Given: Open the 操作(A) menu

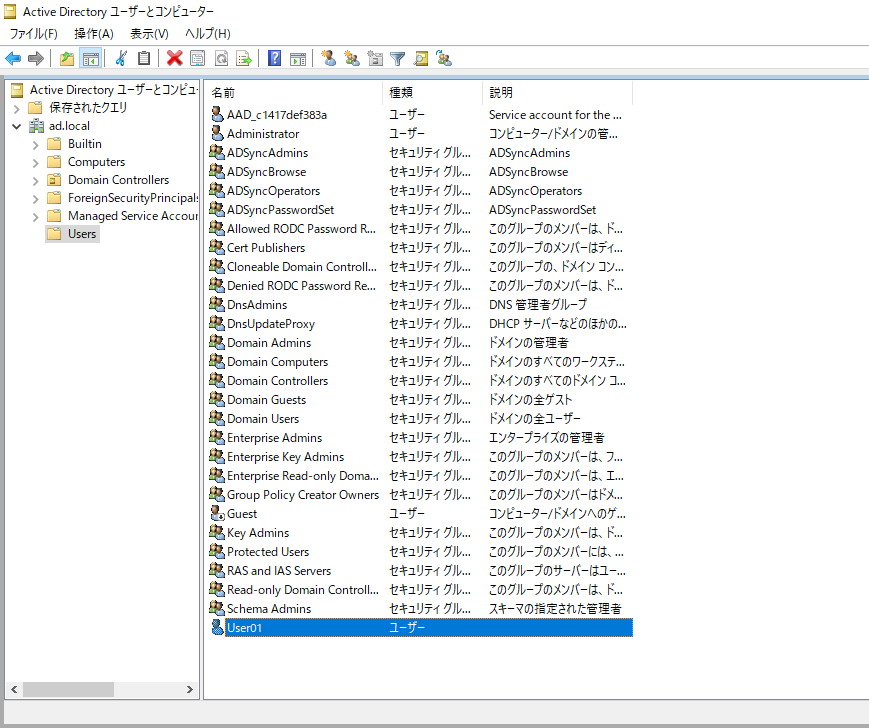Looking at the screenshot, I should tap(94, 34).
